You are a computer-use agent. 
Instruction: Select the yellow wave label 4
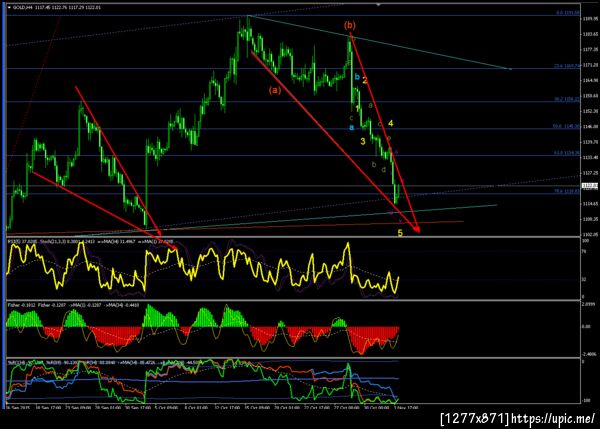click(391, 123)
